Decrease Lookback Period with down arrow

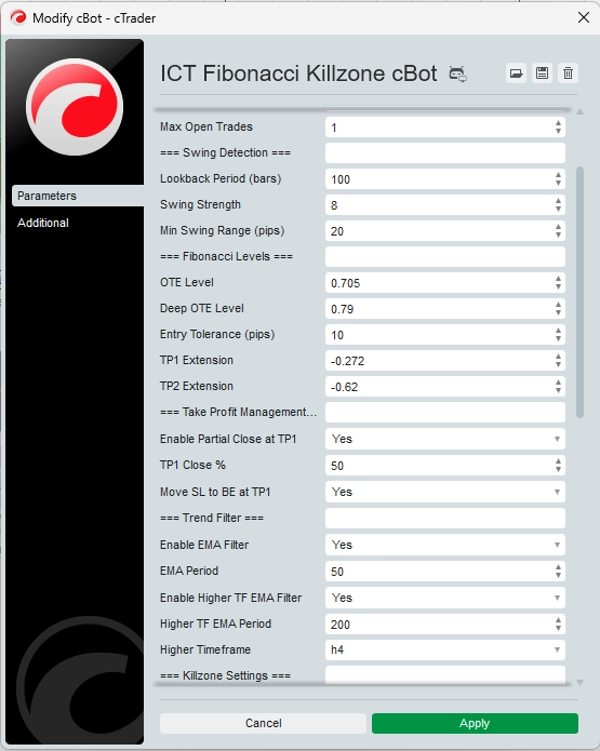[x=558, y=183]
